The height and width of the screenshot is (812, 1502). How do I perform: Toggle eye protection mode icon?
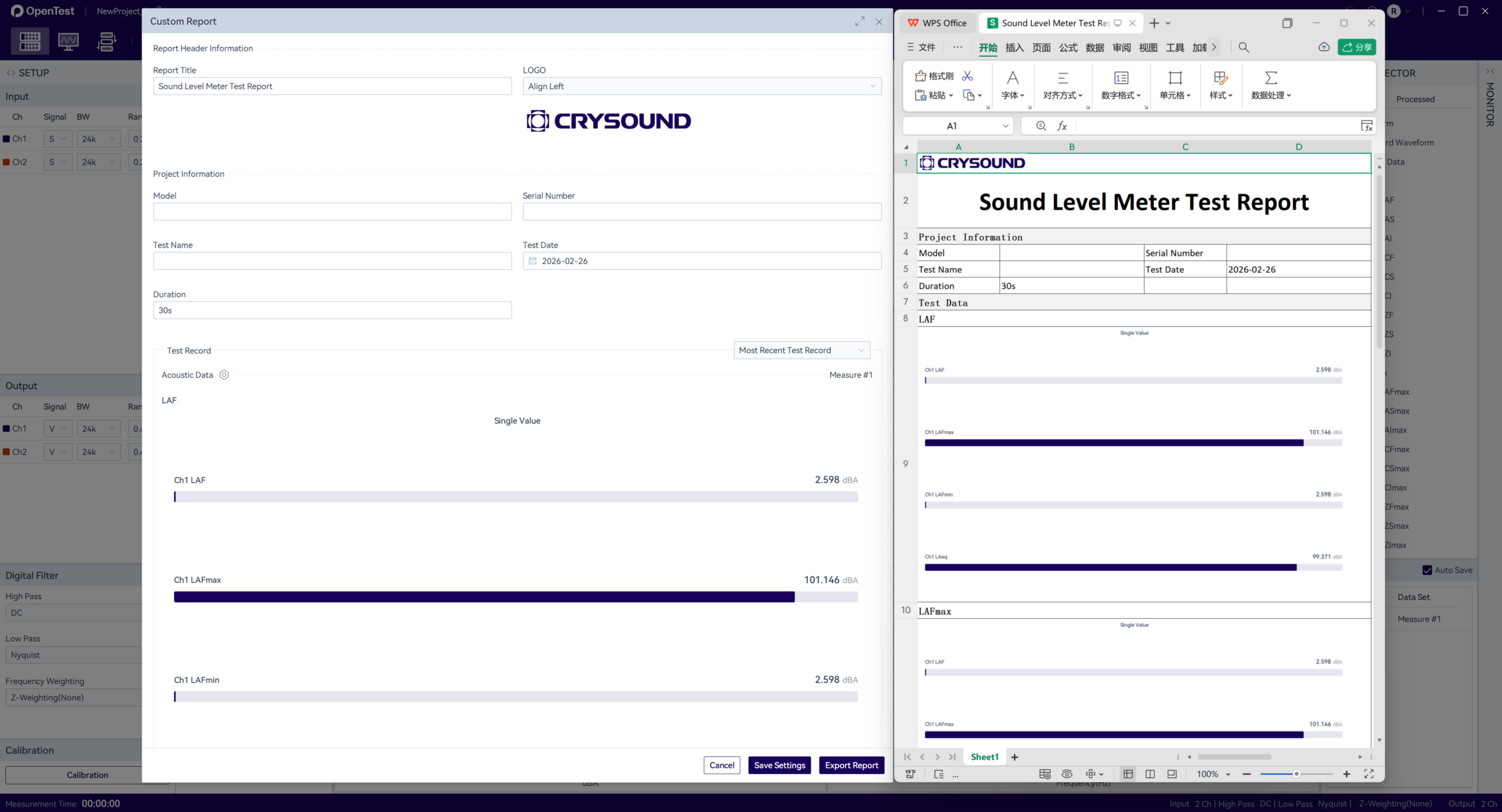coord(1067,774)
